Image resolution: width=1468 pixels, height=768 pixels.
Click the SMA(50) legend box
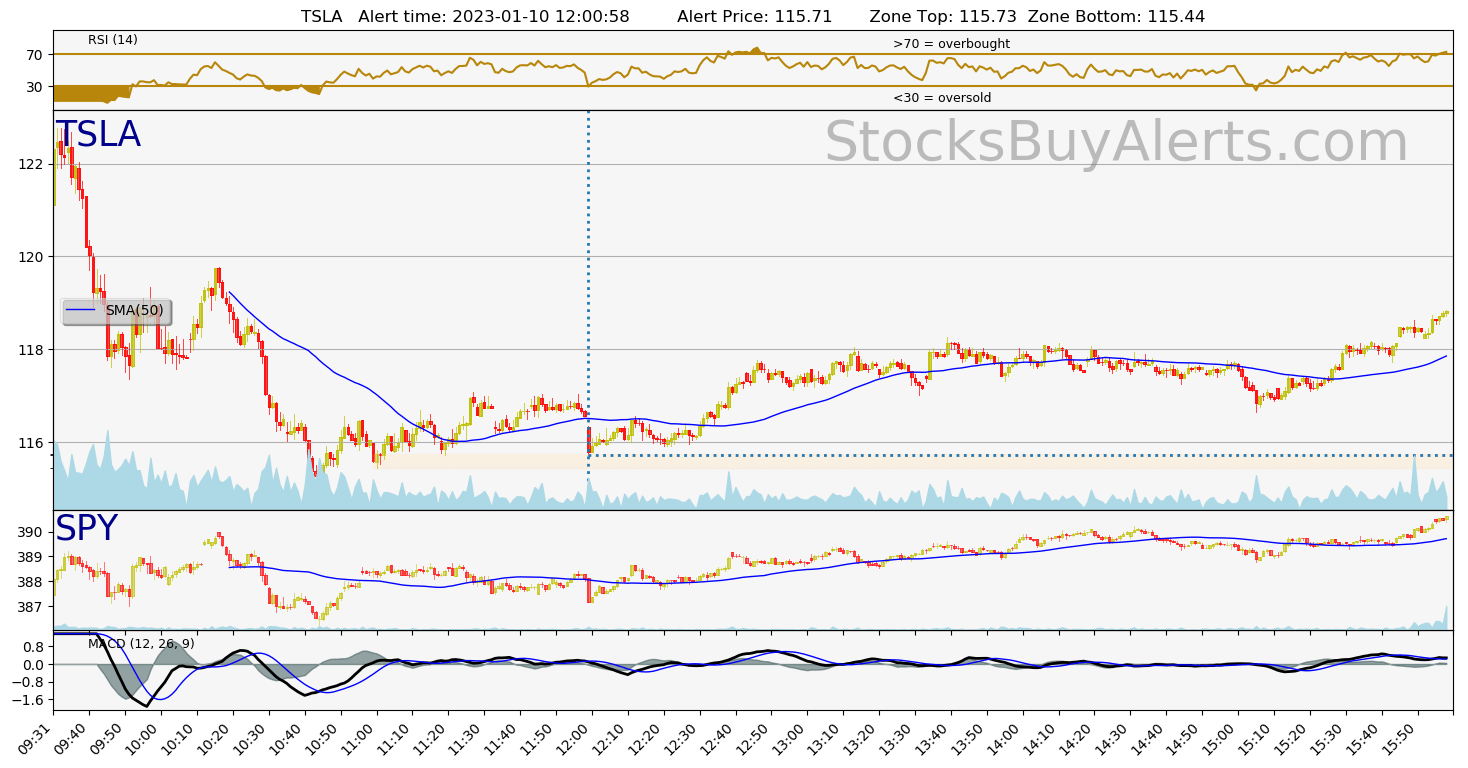(x=116, y=311)
